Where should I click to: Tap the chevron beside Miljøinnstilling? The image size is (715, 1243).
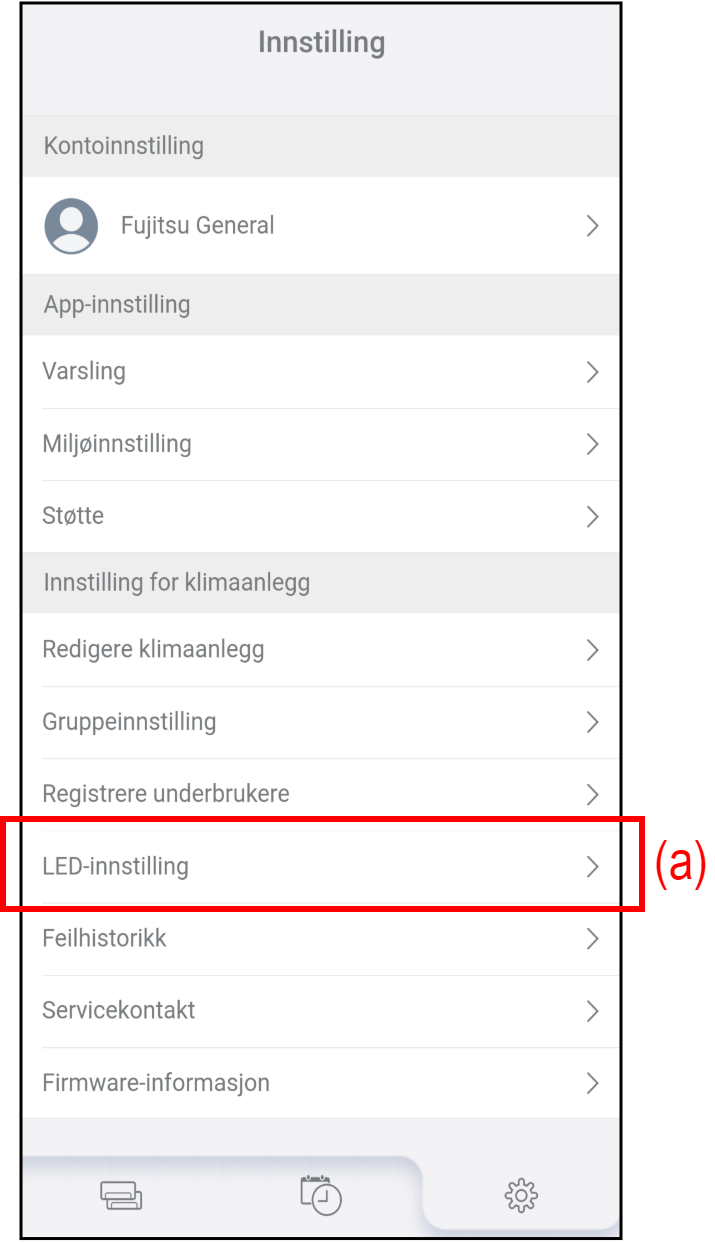pos(592,444)
